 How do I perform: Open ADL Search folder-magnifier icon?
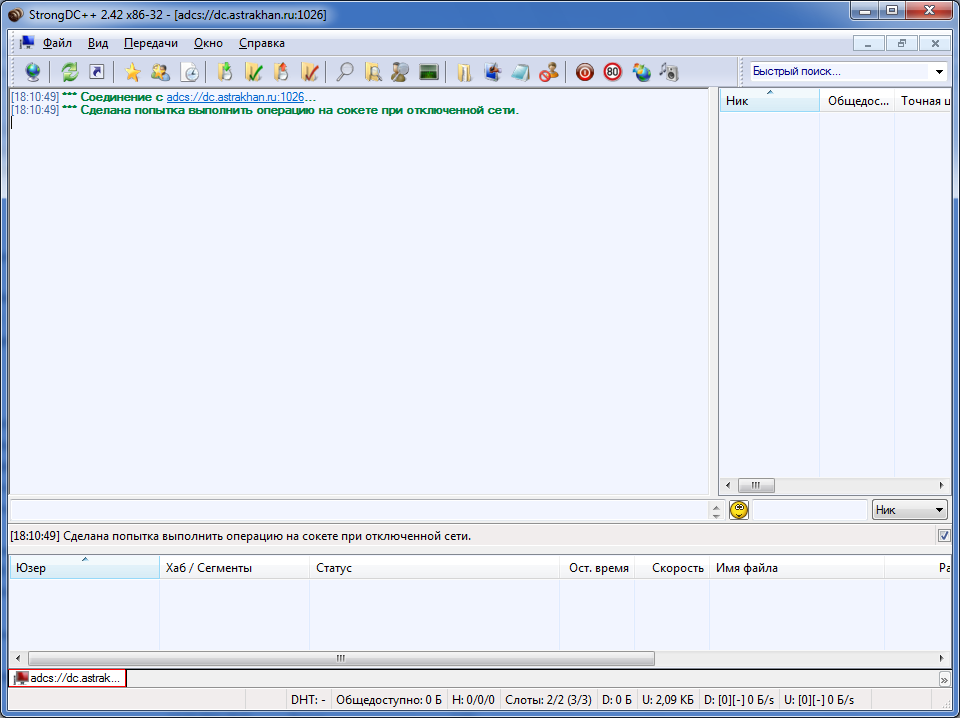coord(373,72)
